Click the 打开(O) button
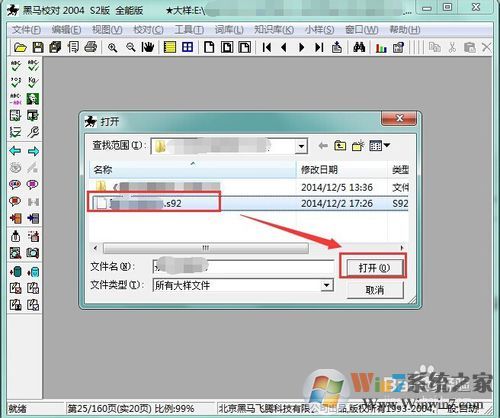This screenshot has width=500, height=418. point(374,268)
